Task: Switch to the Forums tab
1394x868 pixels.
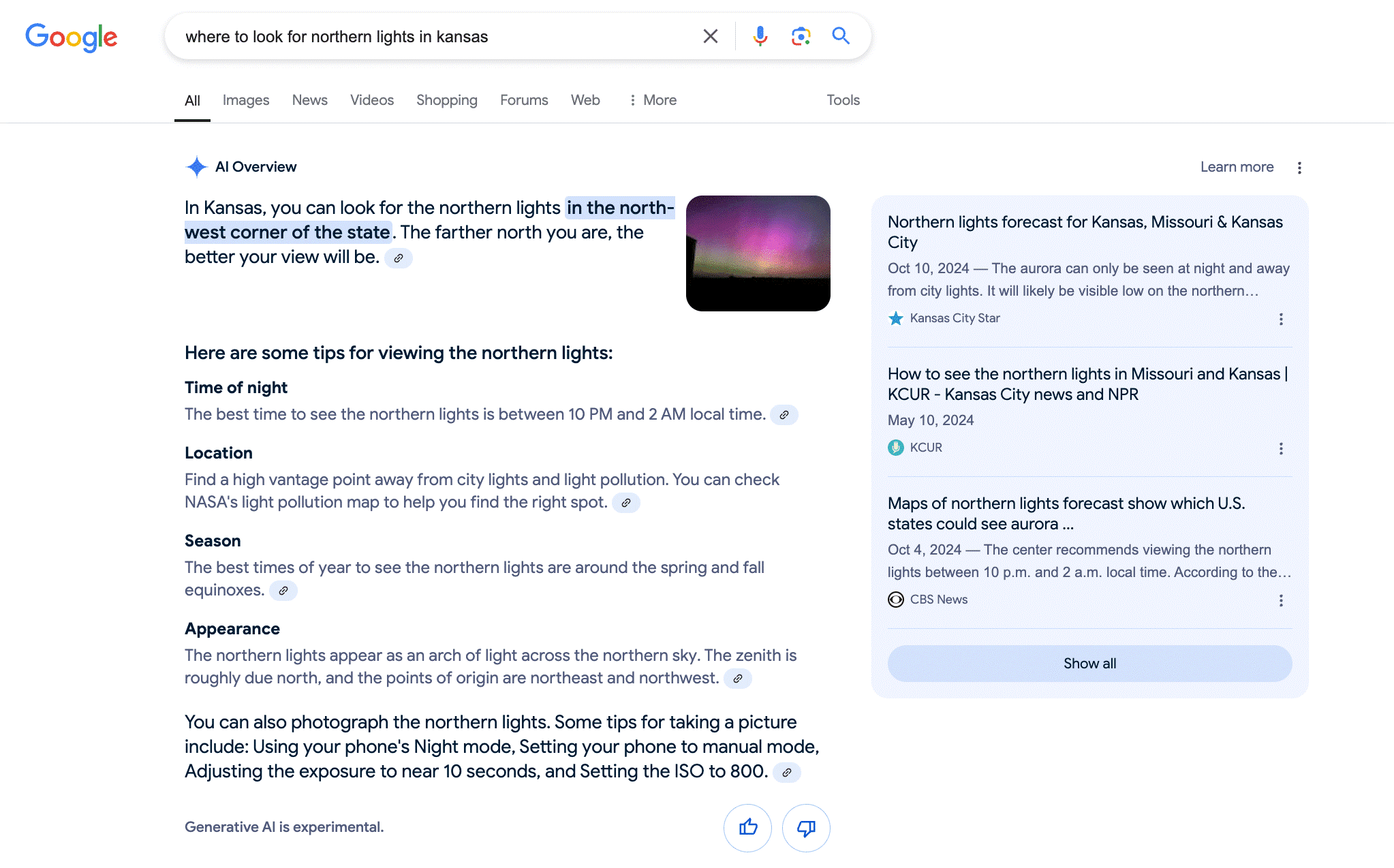Action: 524,100
